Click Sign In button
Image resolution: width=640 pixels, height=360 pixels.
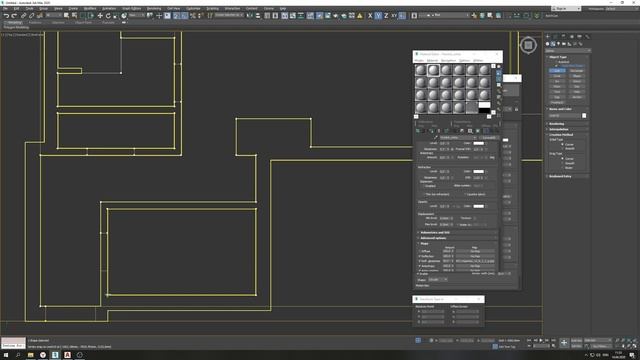[x=566, y=9]
